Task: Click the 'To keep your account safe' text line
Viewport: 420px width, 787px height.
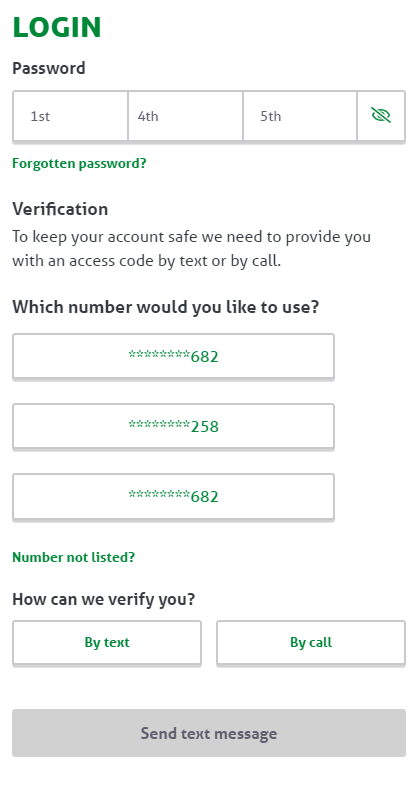Action: tap(192, 236)
